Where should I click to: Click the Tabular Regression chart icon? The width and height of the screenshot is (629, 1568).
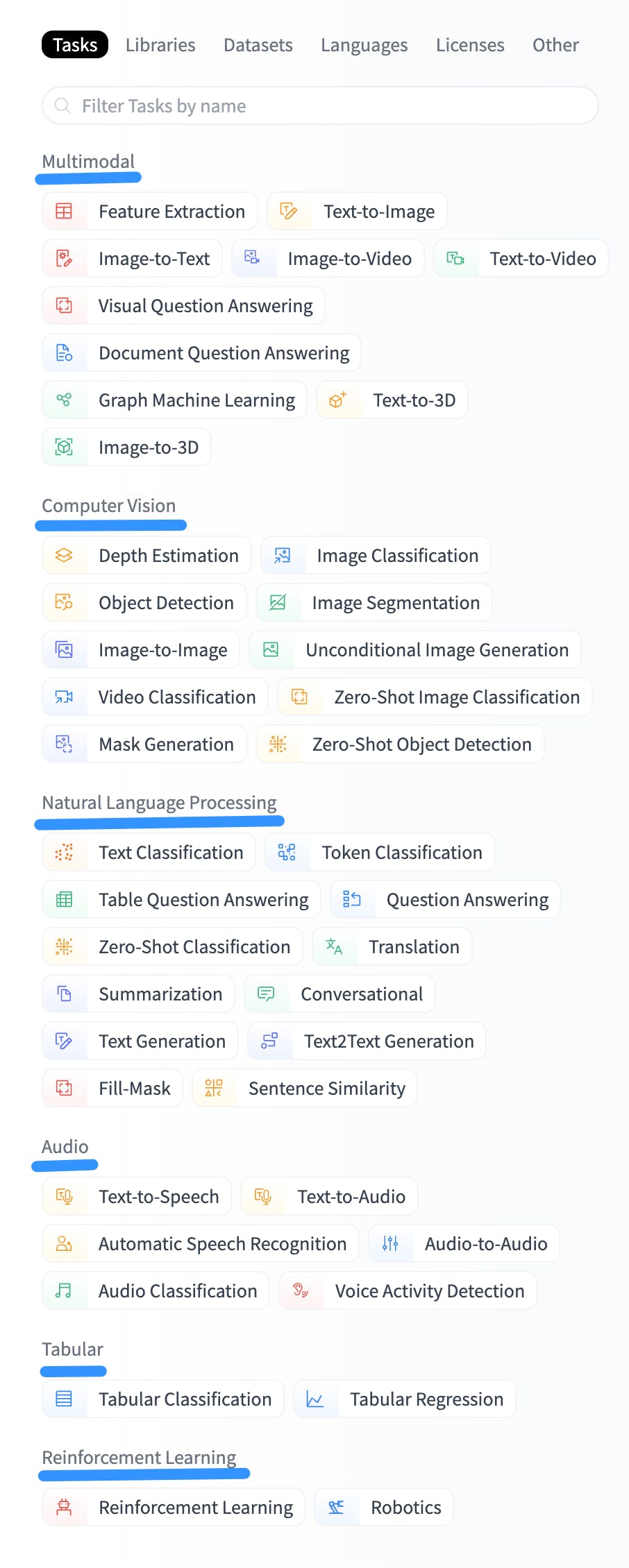pos(315,1399)
